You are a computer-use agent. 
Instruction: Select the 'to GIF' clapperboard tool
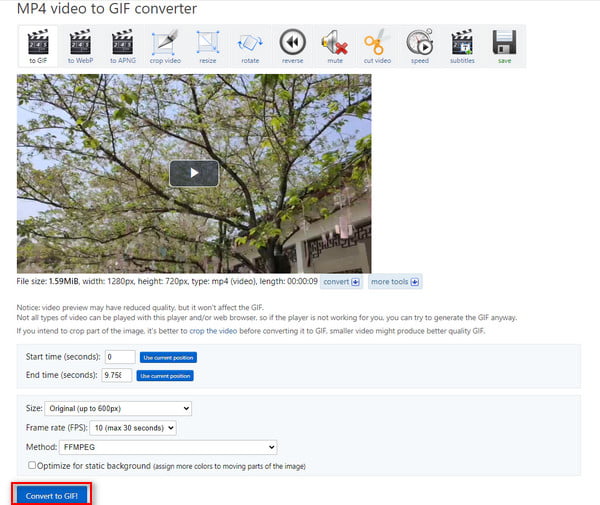click(x=38, y=46)
